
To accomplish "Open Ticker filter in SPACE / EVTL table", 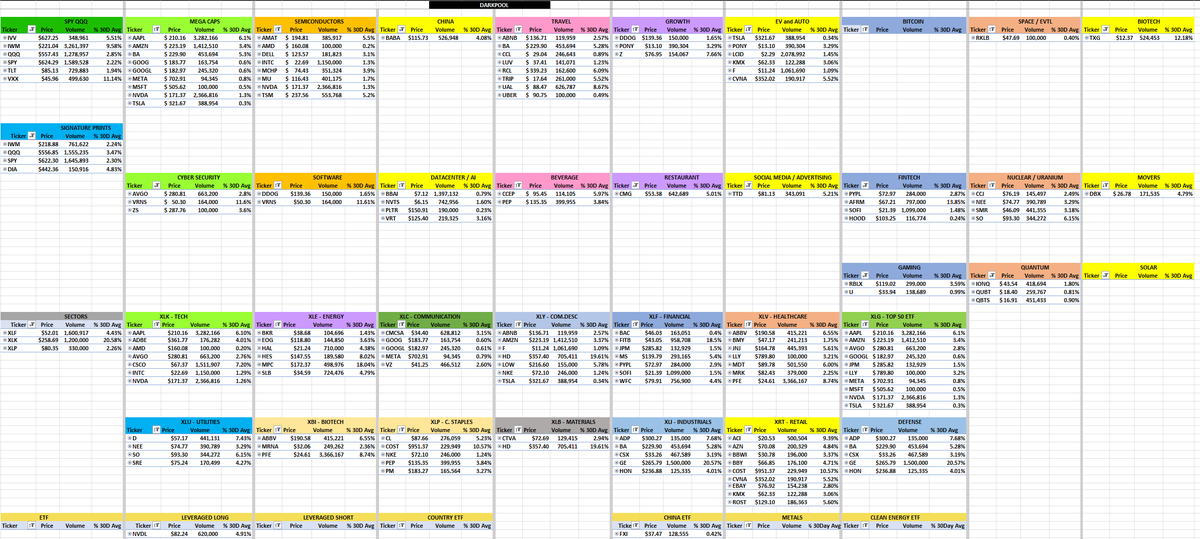I will 991,31.
